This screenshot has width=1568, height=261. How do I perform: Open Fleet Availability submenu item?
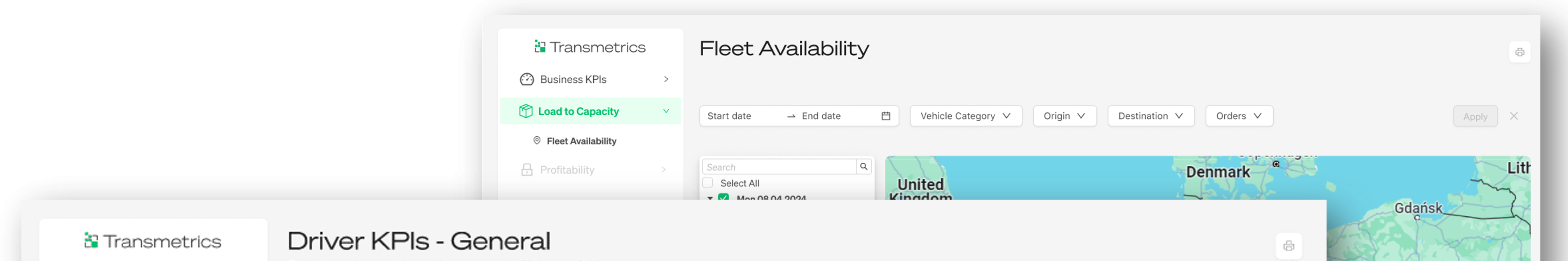581,141
